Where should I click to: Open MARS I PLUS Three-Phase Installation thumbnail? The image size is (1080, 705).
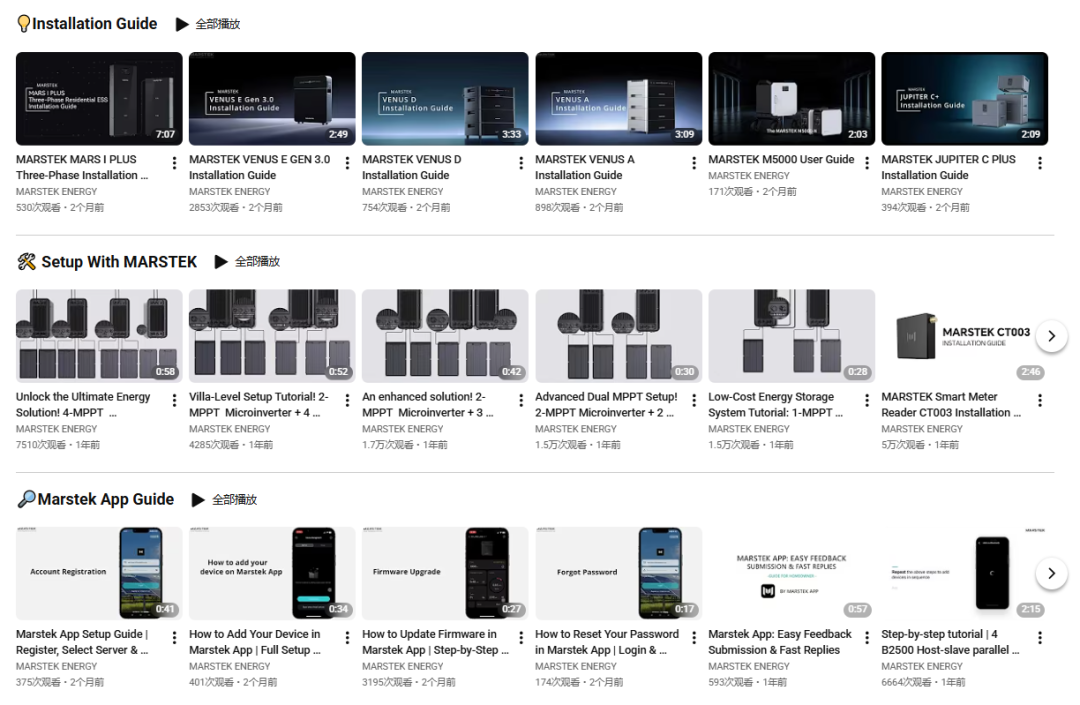99,99
